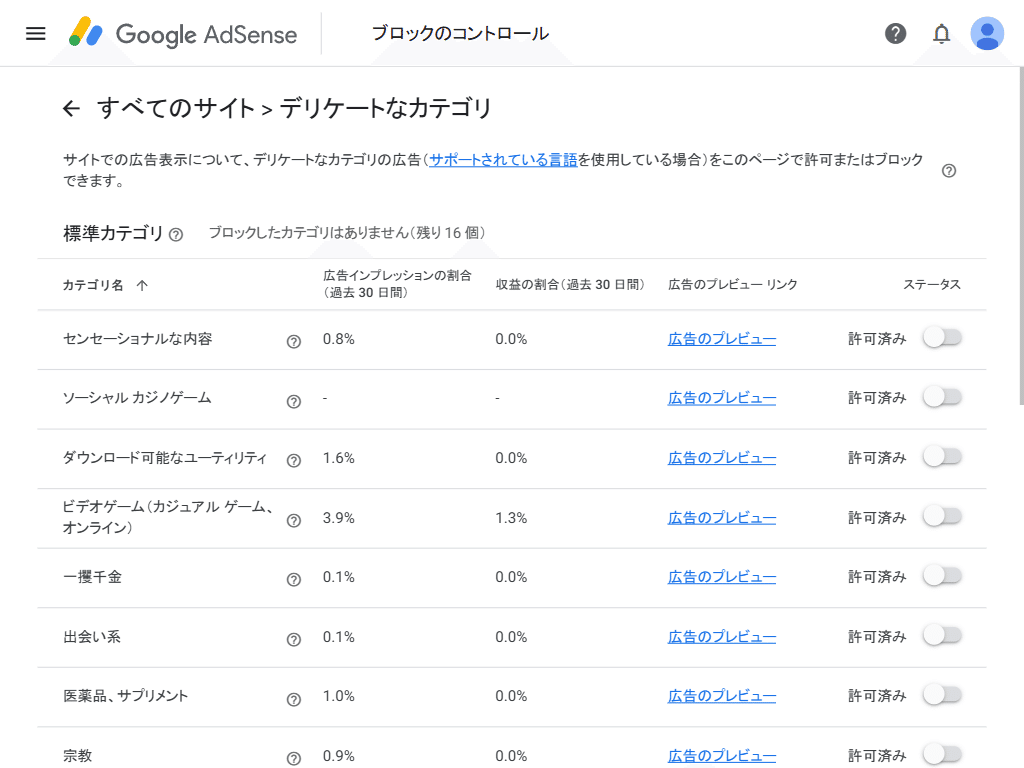Image resolution: width=1024 pixels, height=768 pixels.
Task: Open 広告のプレビュー for ビデオゲーム
Action: [722, 518]
